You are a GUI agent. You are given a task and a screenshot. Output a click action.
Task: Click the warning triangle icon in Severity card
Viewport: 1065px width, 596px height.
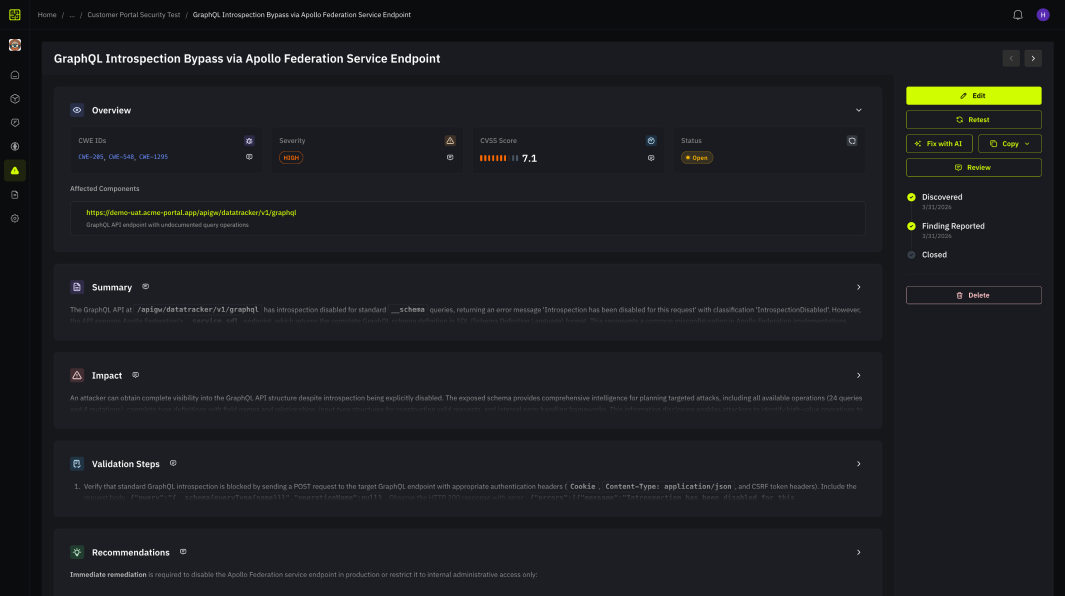point(450,141)
